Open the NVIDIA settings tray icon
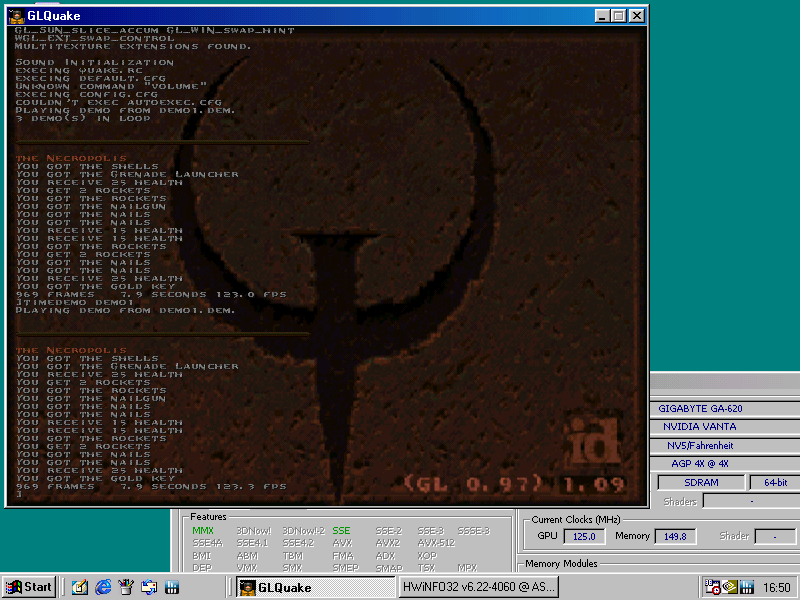The height and width of the screenshot is (600, 800). click(x=730, y=587)
